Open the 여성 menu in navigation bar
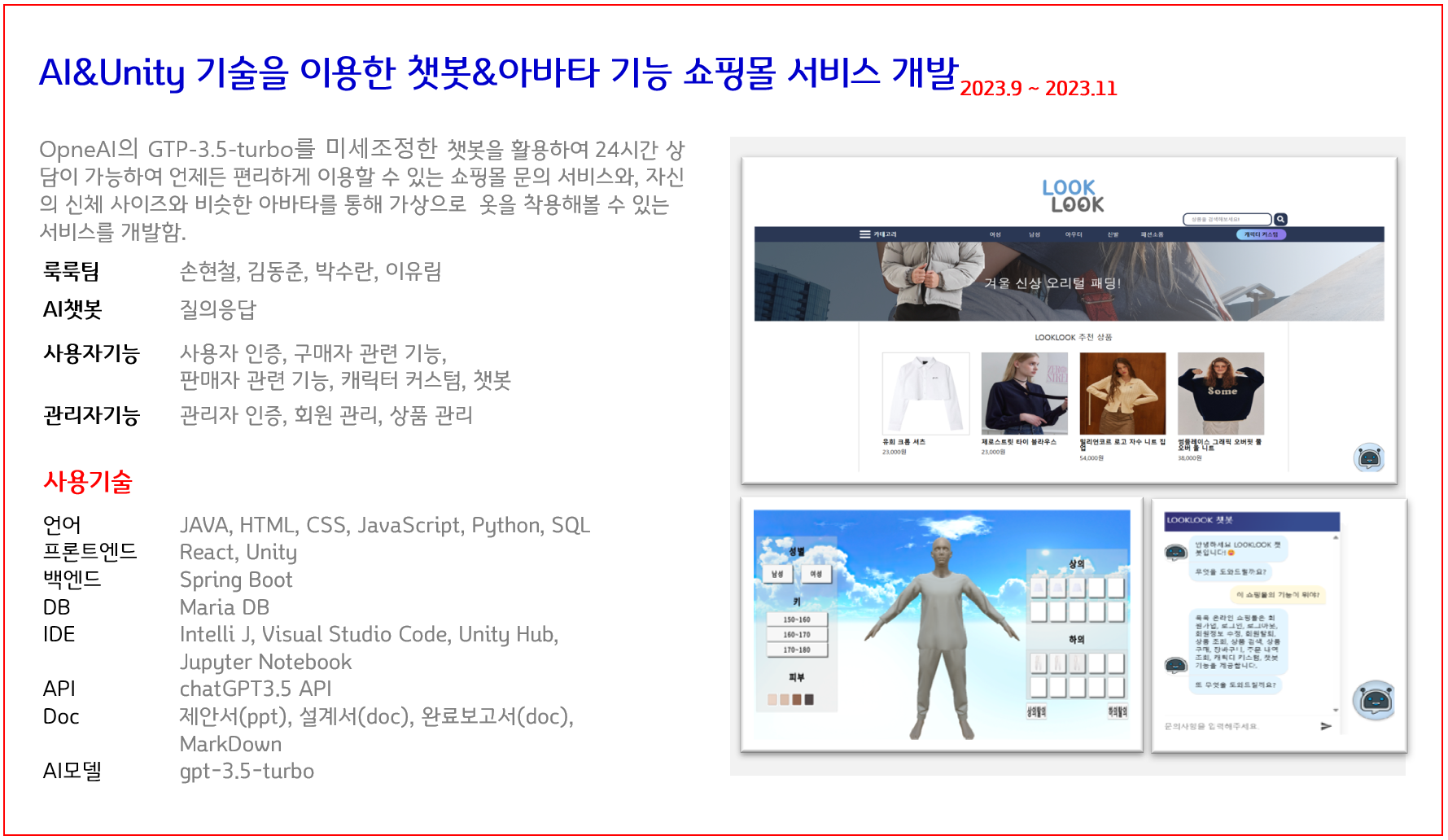Screen dimensions: 1448x840 pos(995,234)
